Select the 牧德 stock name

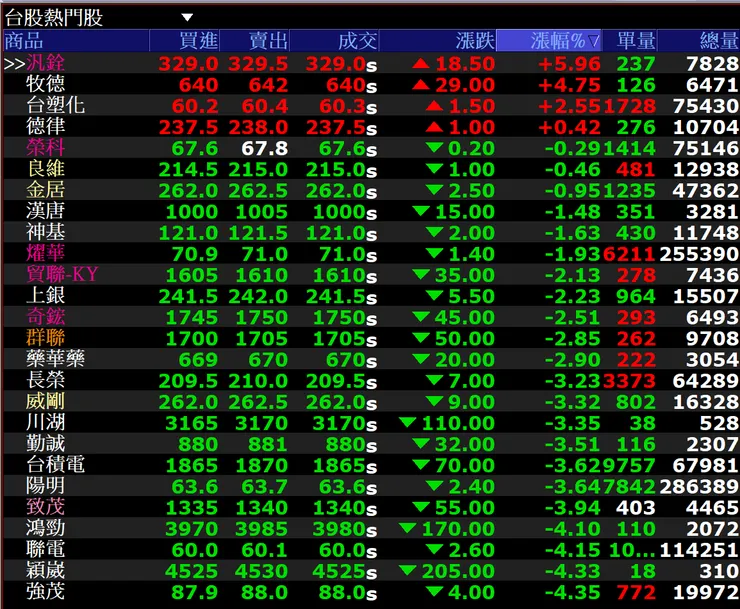[45, 85]
